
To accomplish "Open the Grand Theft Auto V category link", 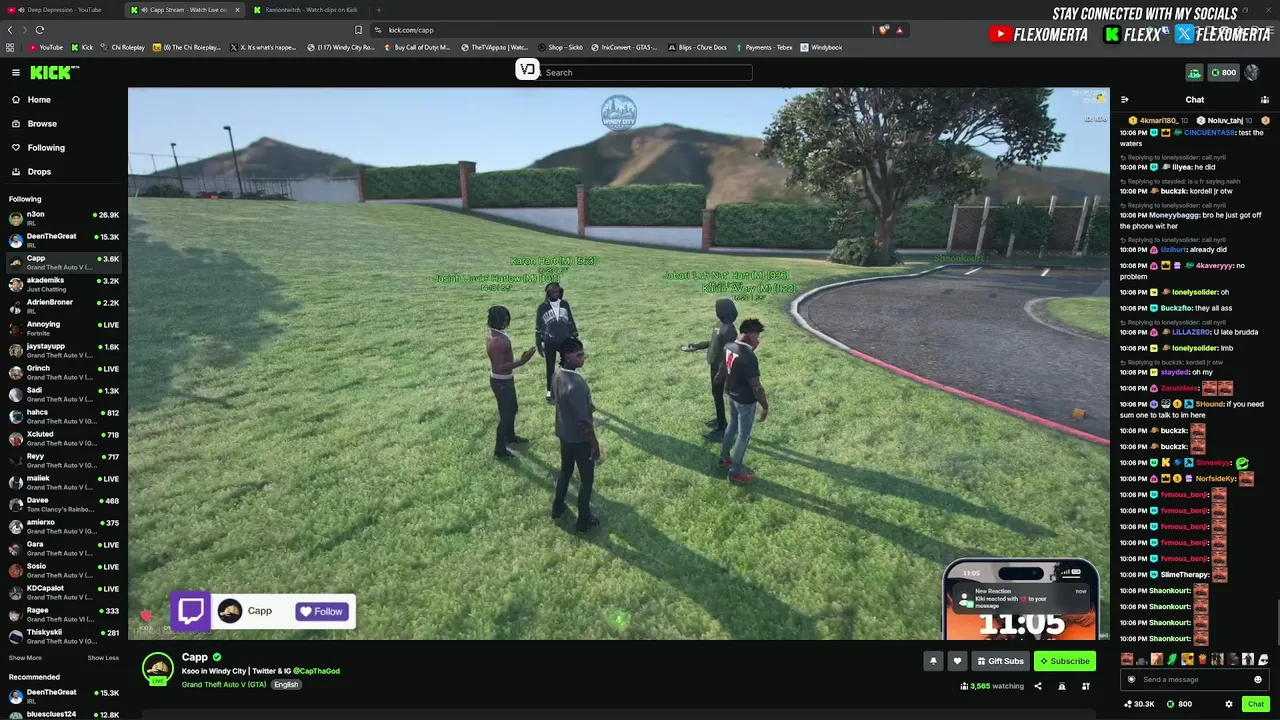I will tap(224, 685).
